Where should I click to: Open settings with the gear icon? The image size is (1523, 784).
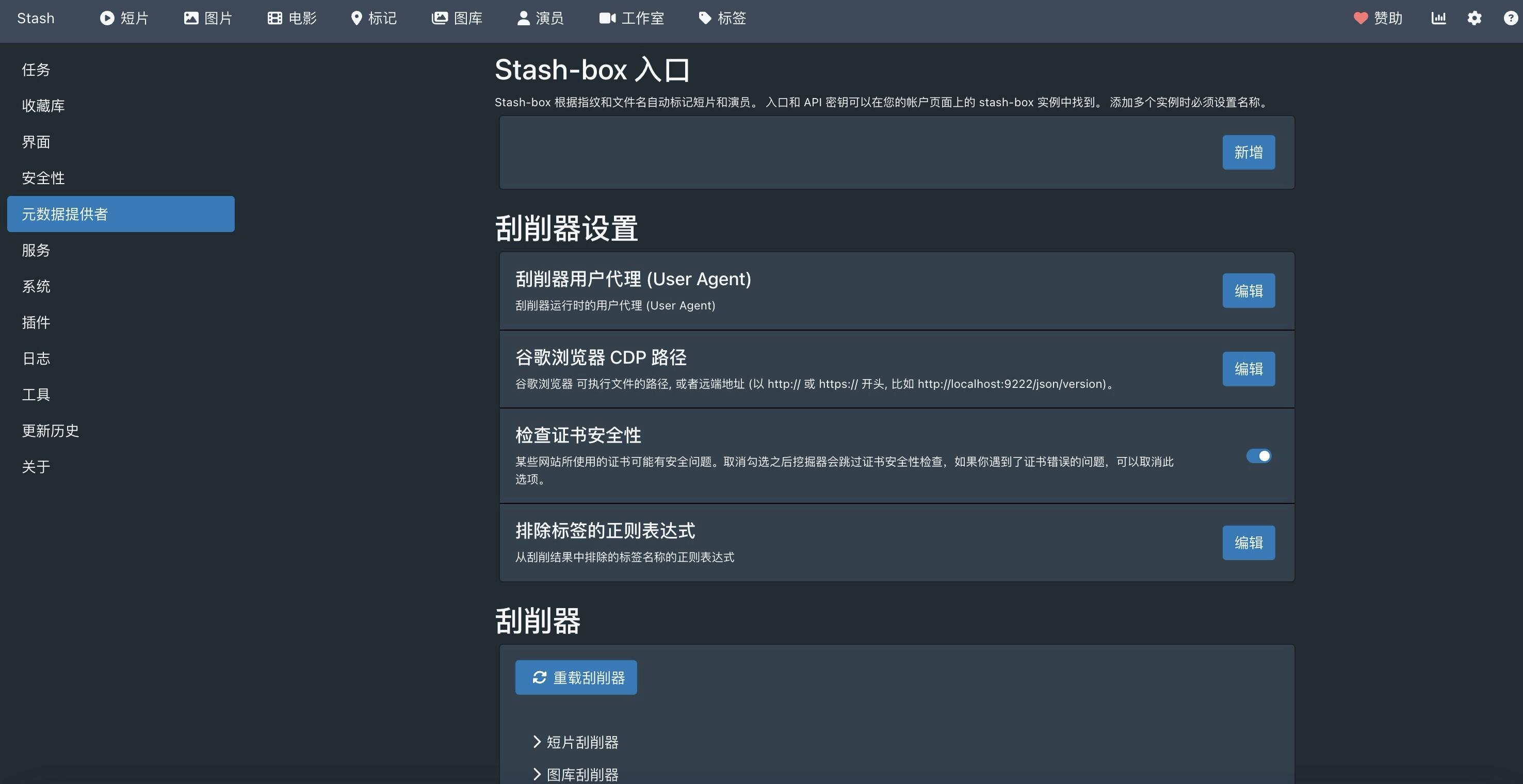click(1475, 19)
